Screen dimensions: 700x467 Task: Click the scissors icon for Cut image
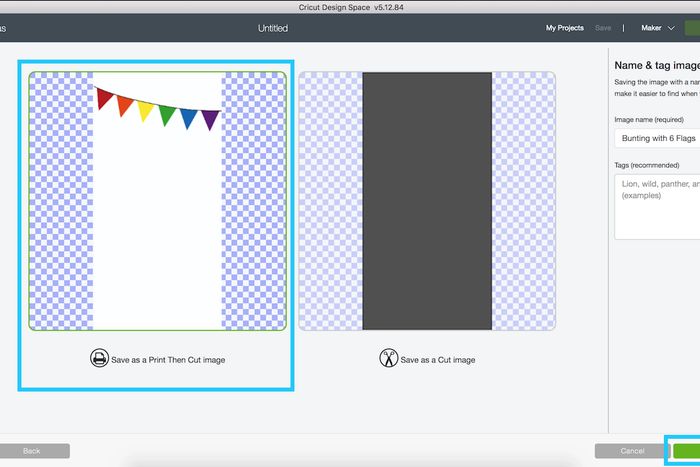tap(388, 359)
